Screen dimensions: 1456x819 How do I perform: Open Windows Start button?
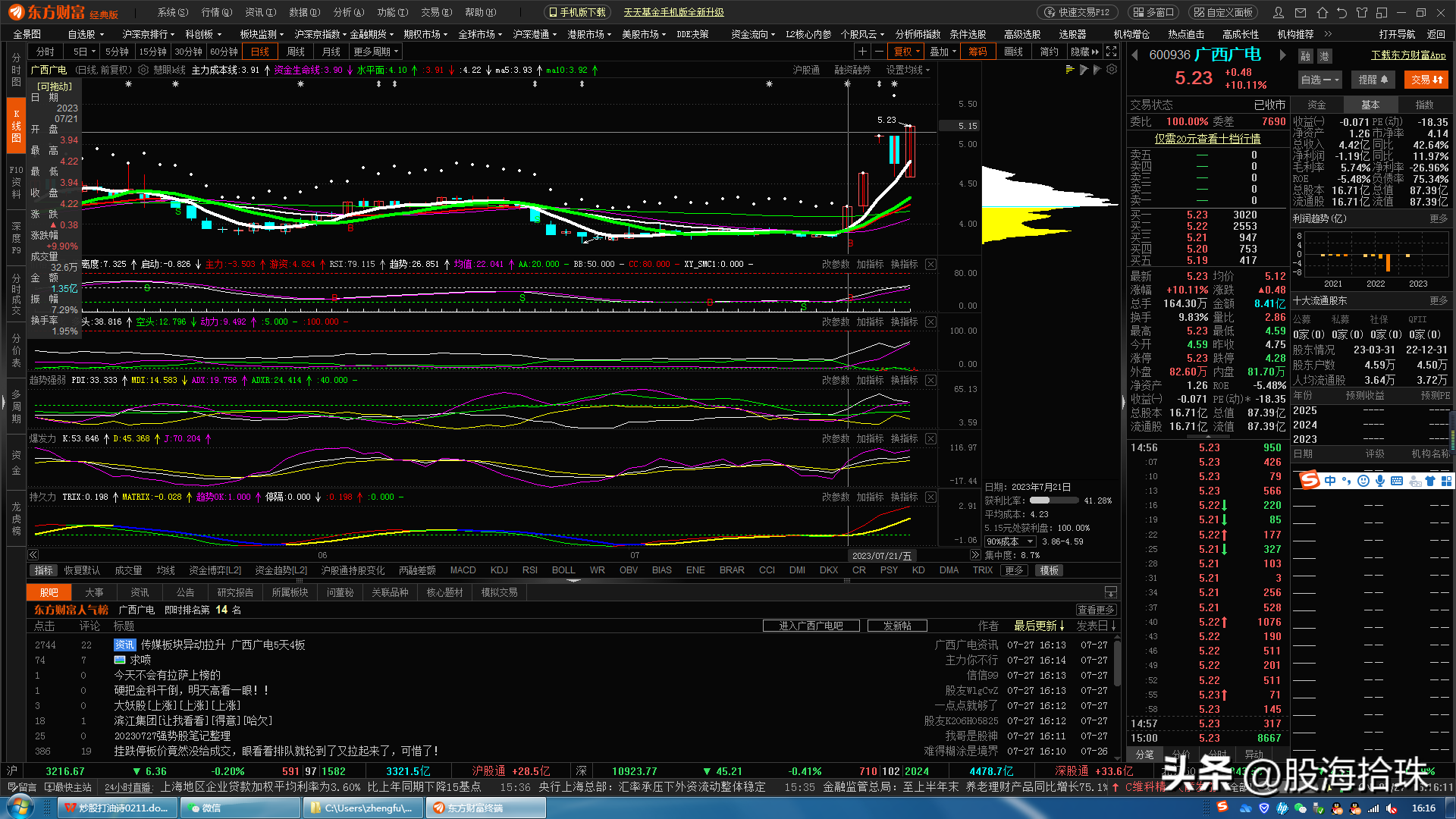click(x=20, y=807)
